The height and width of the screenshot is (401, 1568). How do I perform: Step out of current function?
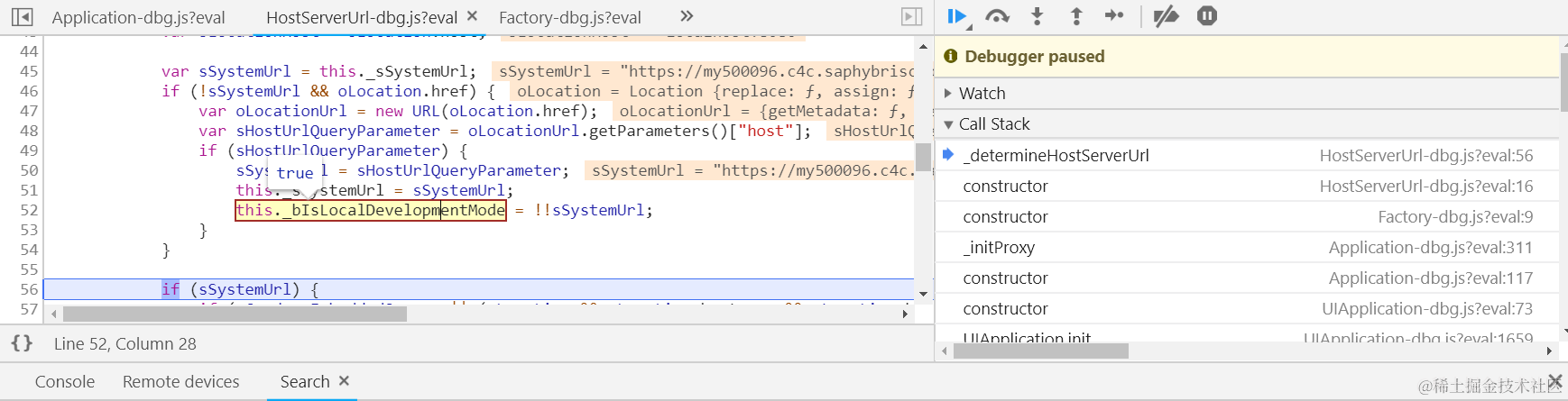tap(1075, 16)
